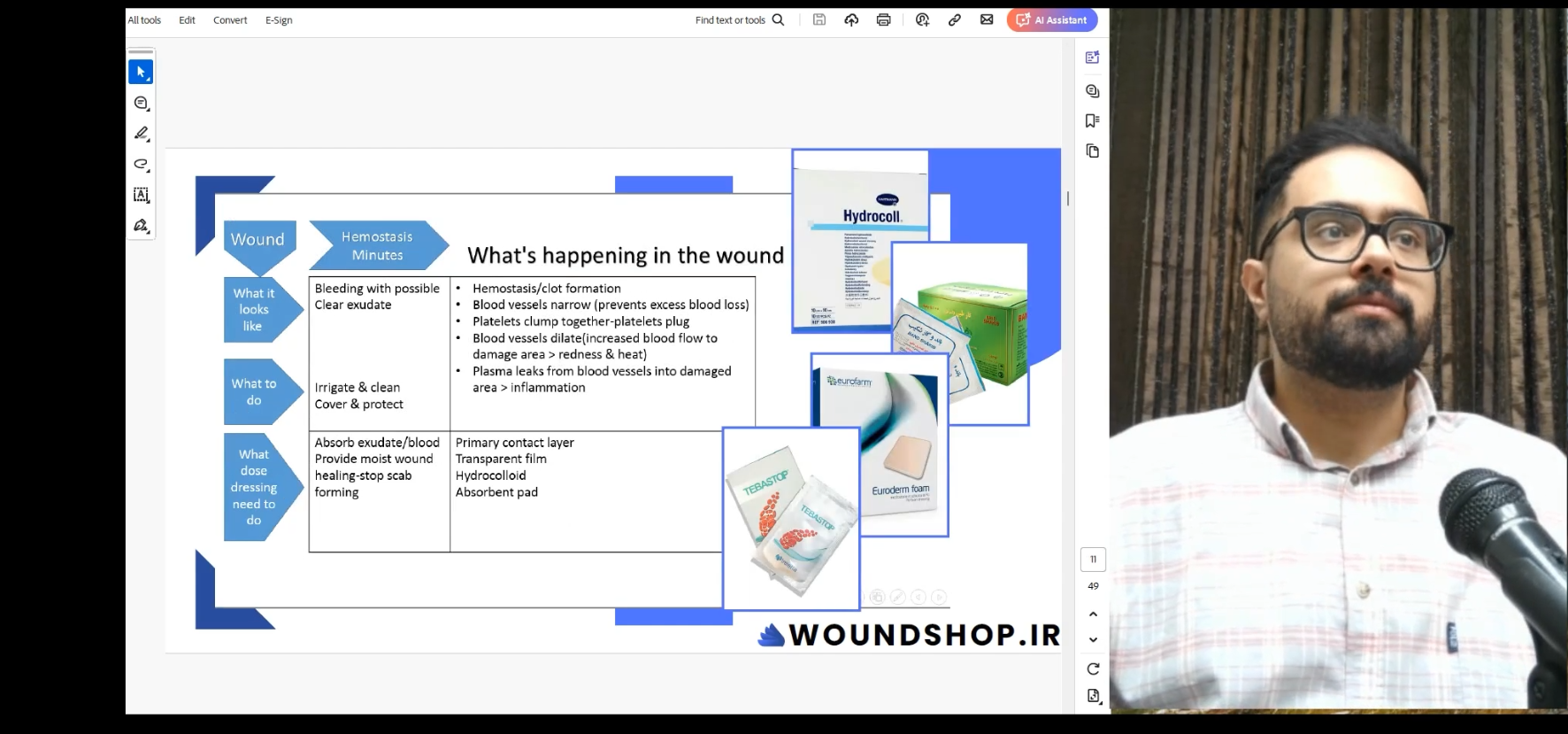Select the arrow selection tool
The width and height of the screenshot is (1568, 734).
(141, 72)
